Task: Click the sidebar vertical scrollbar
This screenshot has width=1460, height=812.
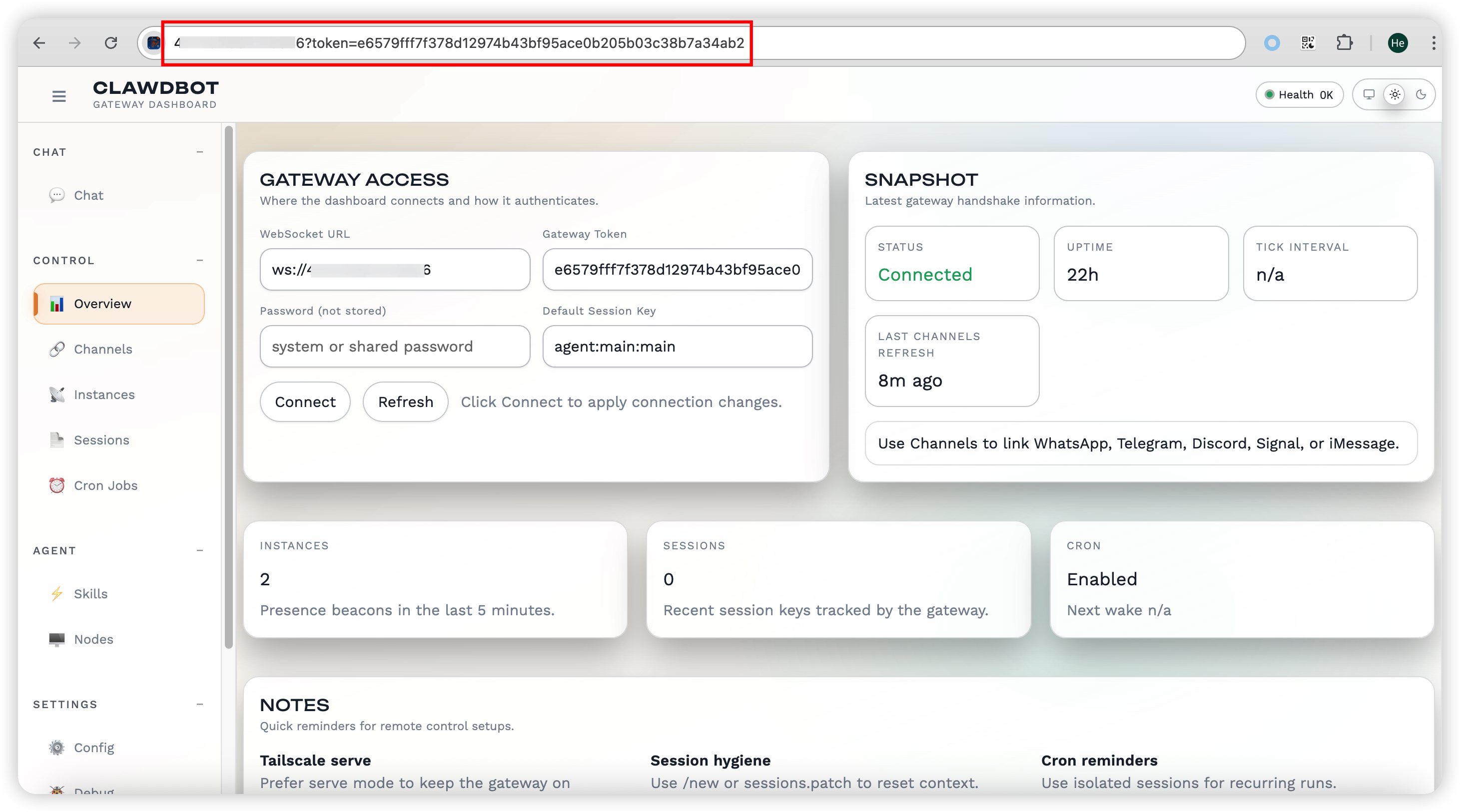Action: (x=228, y=386)
